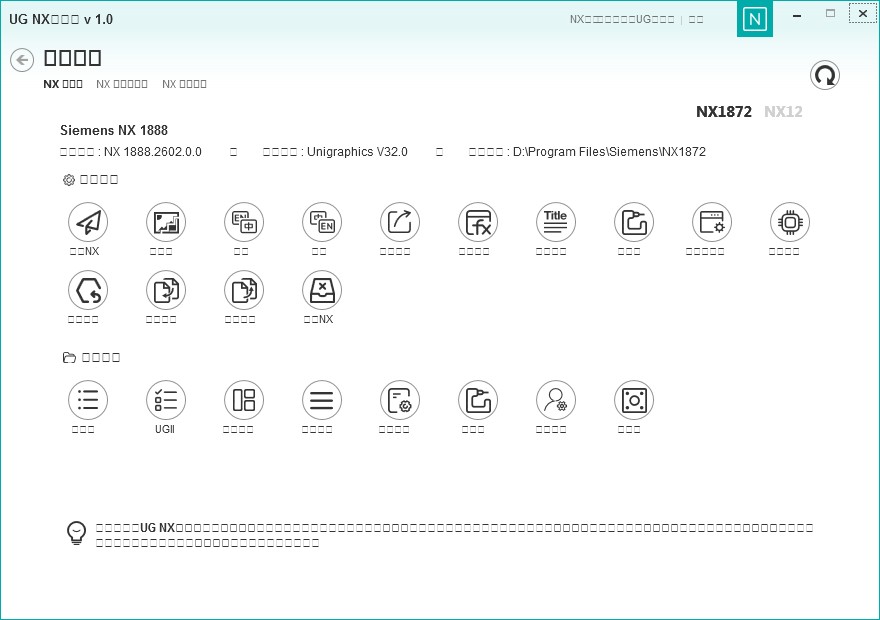Click the documents icon with arrow pointing up to back page
Screen dimensions: 880x620
(244, 290)
